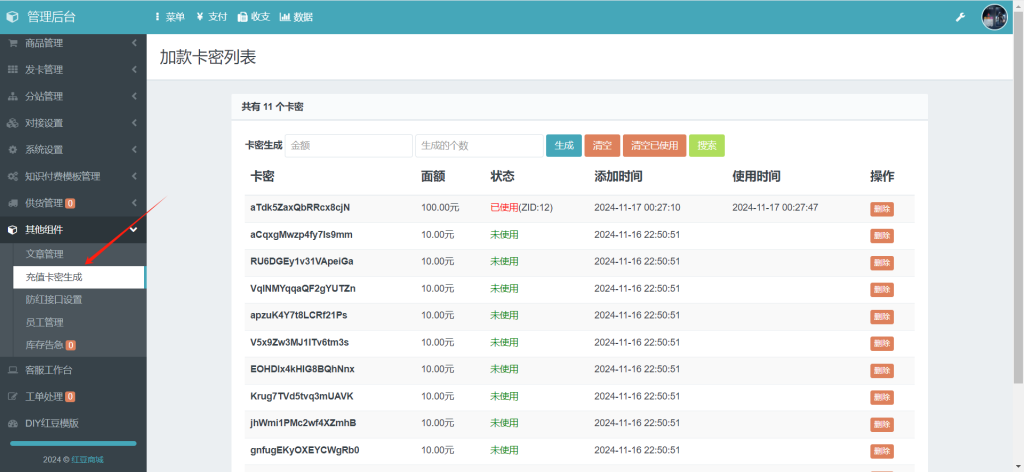
Task: Click the 分站管理 sitemap icon
Action: 12,97
